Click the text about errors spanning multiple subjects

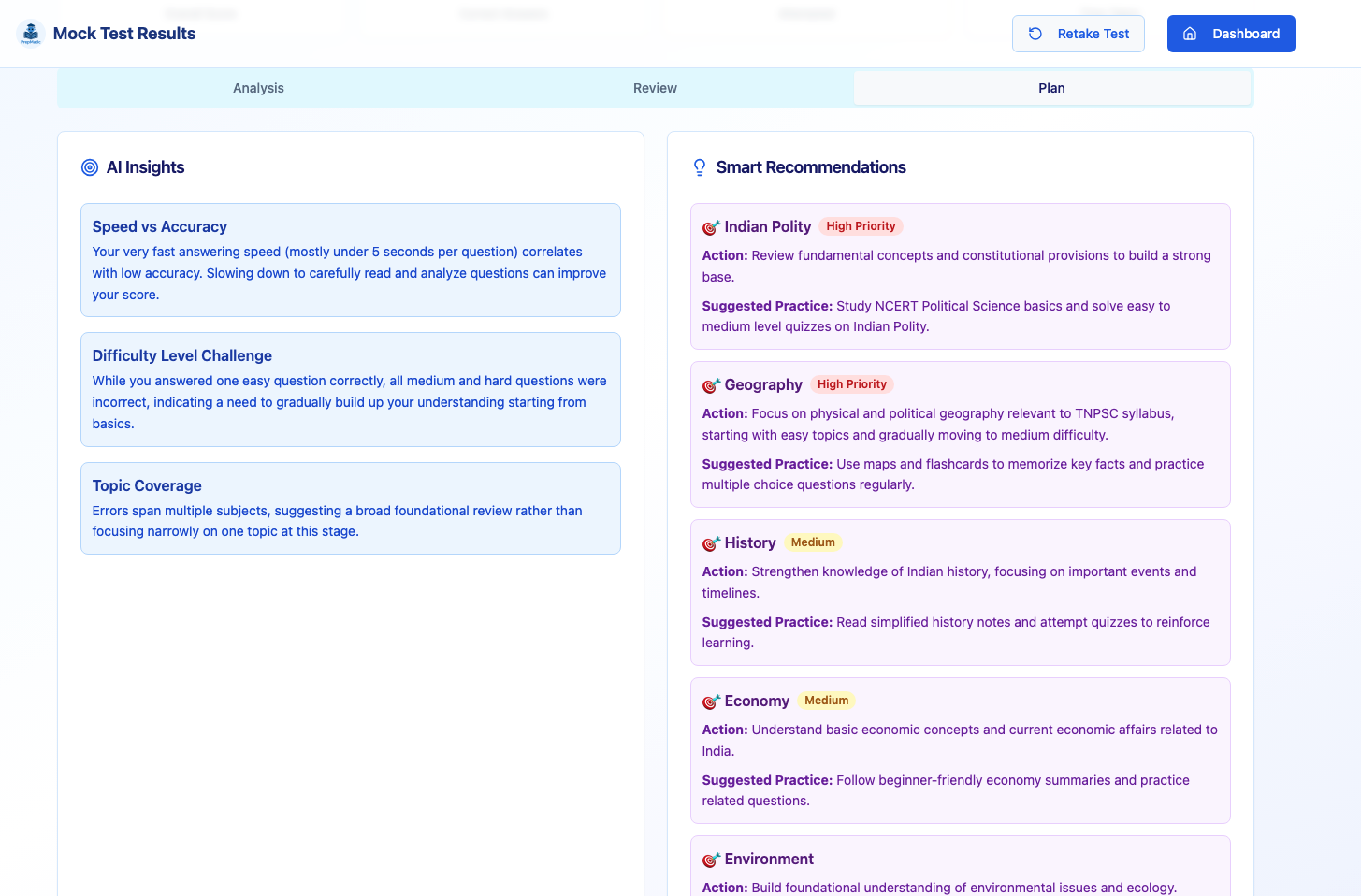point(337,521)
